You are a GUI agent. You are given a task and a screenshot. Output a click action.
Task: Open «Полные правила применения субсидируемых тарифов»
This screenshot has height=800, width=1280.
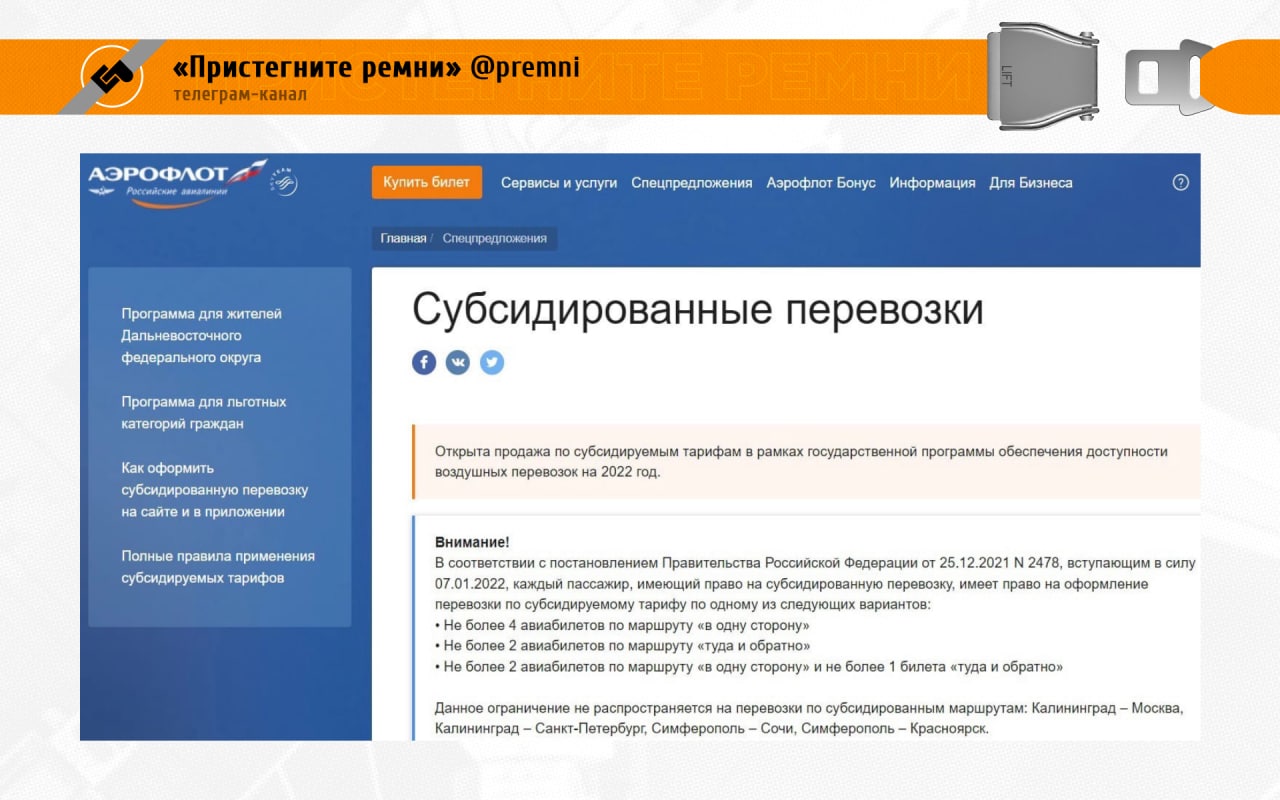tap(218, 567)
